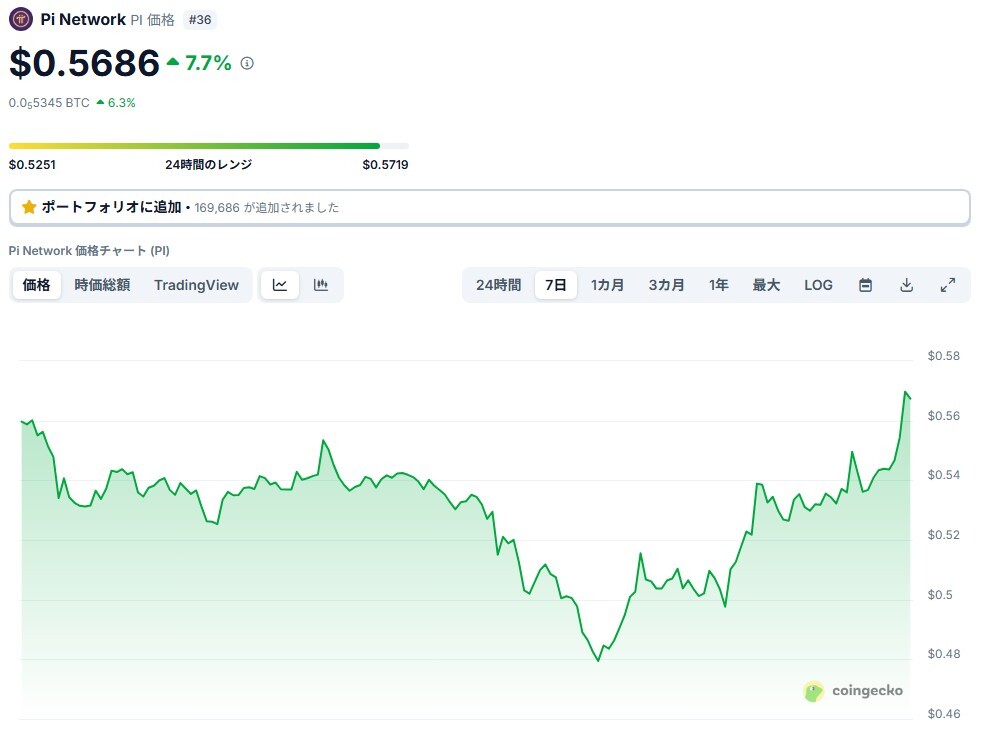Click the Pi Network 価格チャート (PI) heading

tap(89, 251)
